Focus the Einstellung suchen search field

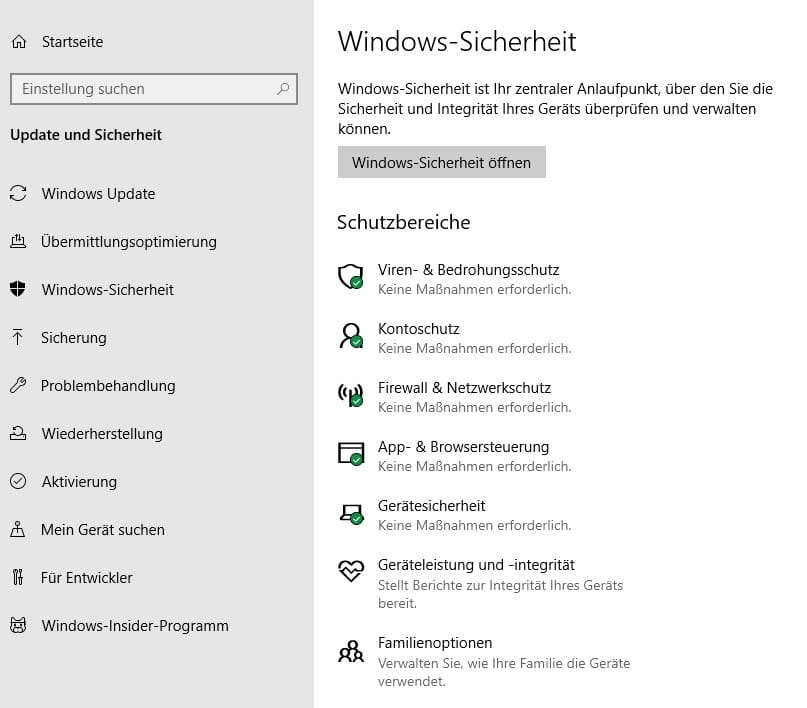[140, 89]
